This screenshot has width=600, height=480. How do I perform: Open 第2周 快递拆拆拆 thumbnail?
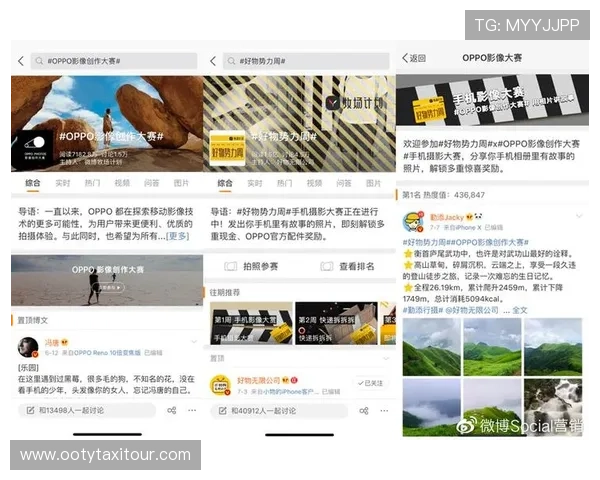coord(336,323)
